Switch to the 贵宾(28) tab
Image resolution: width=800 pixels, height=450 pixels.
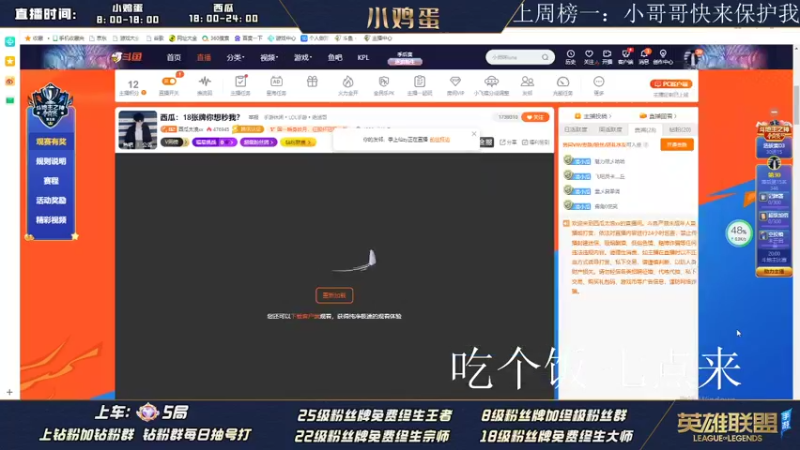coord(645,130)
